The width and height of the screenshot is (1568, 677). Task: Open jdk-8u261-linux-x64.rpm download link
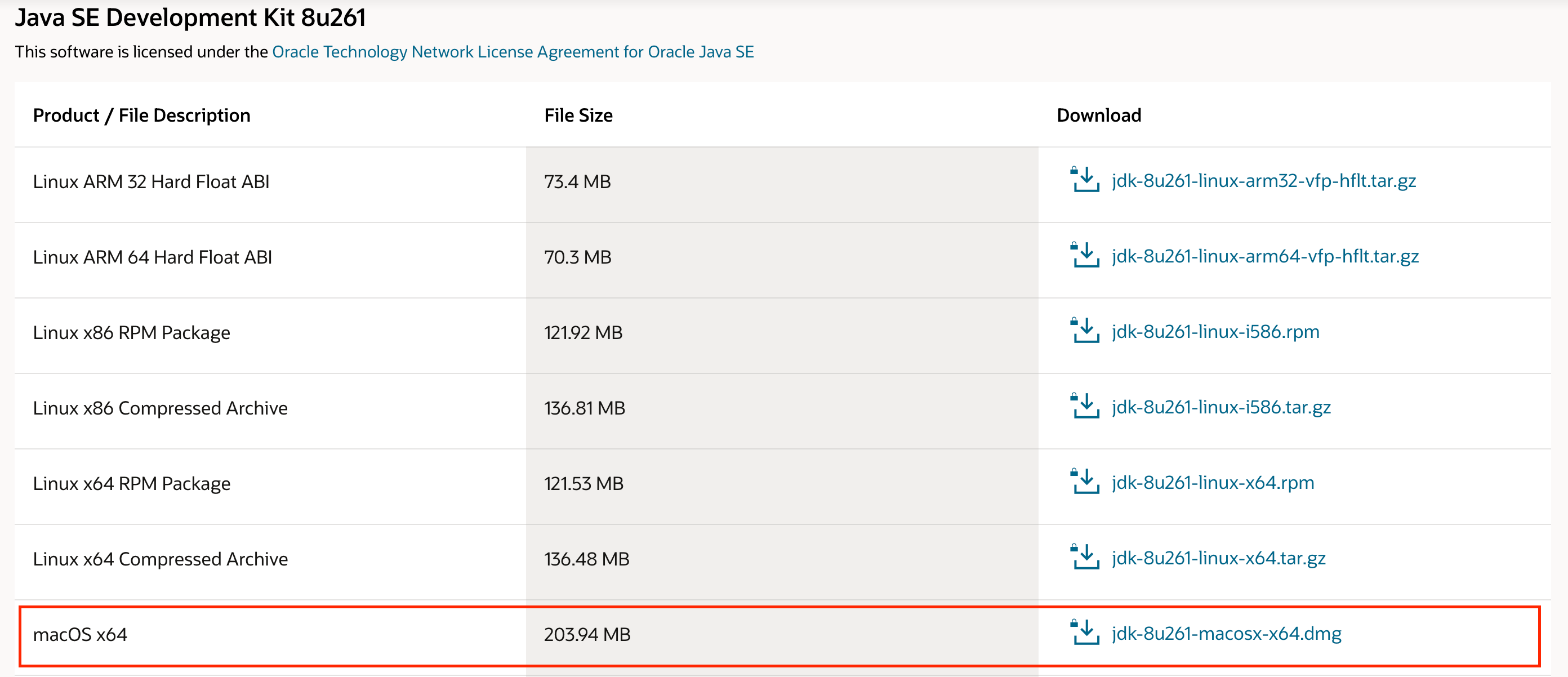[x=1213, y=483]
